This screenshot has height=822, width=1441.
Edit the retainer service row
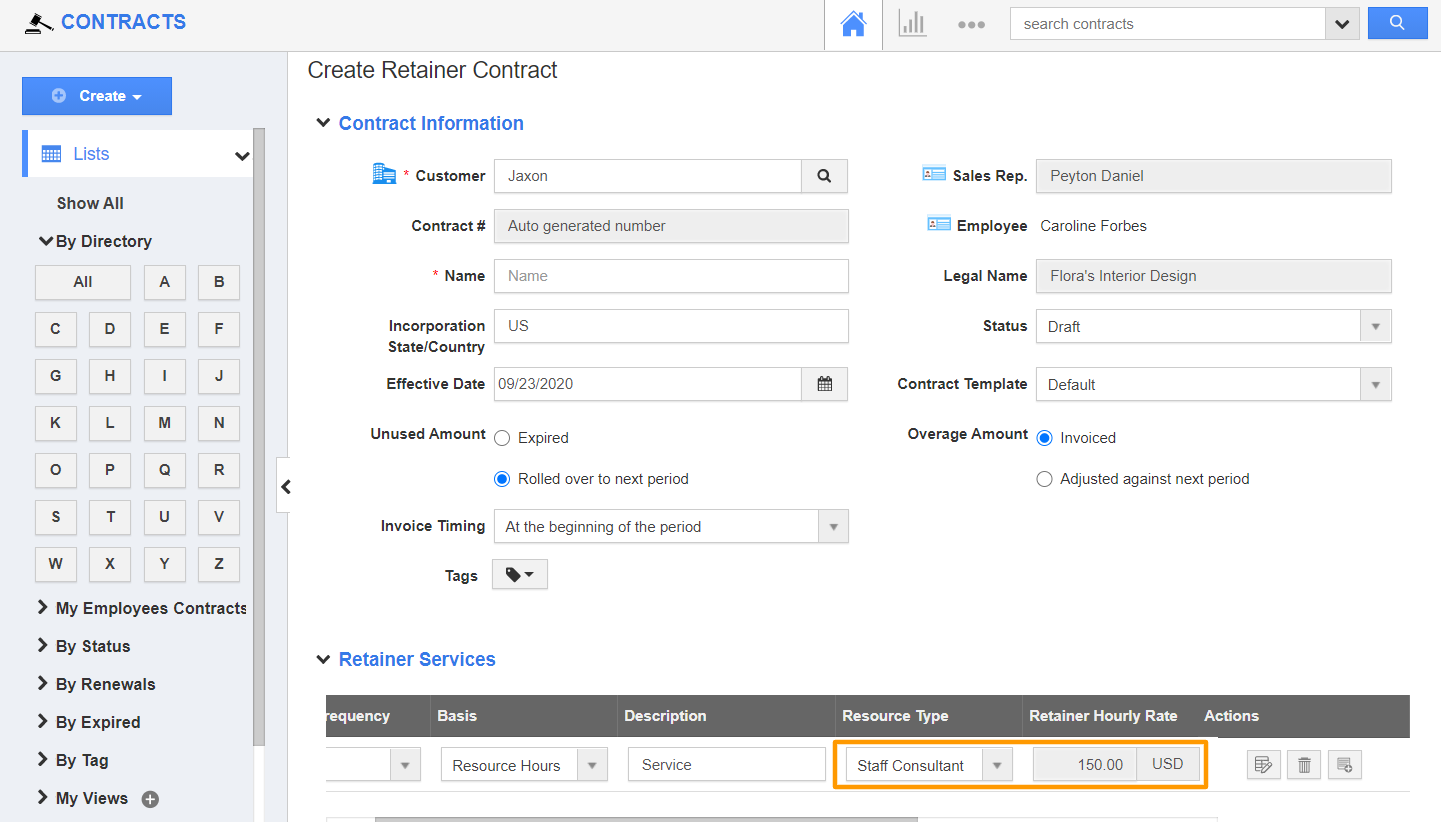tap(1263, 764)
